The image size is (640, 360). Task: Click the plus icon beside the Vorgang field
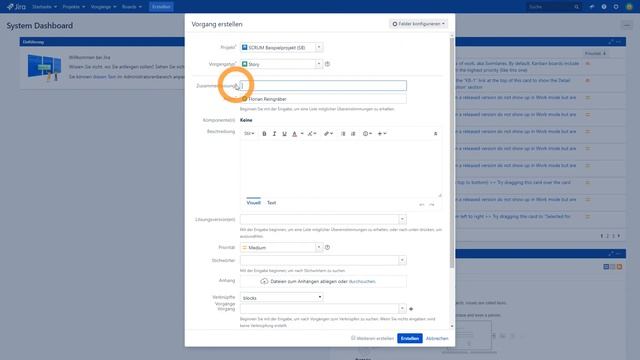click(411, 309)
